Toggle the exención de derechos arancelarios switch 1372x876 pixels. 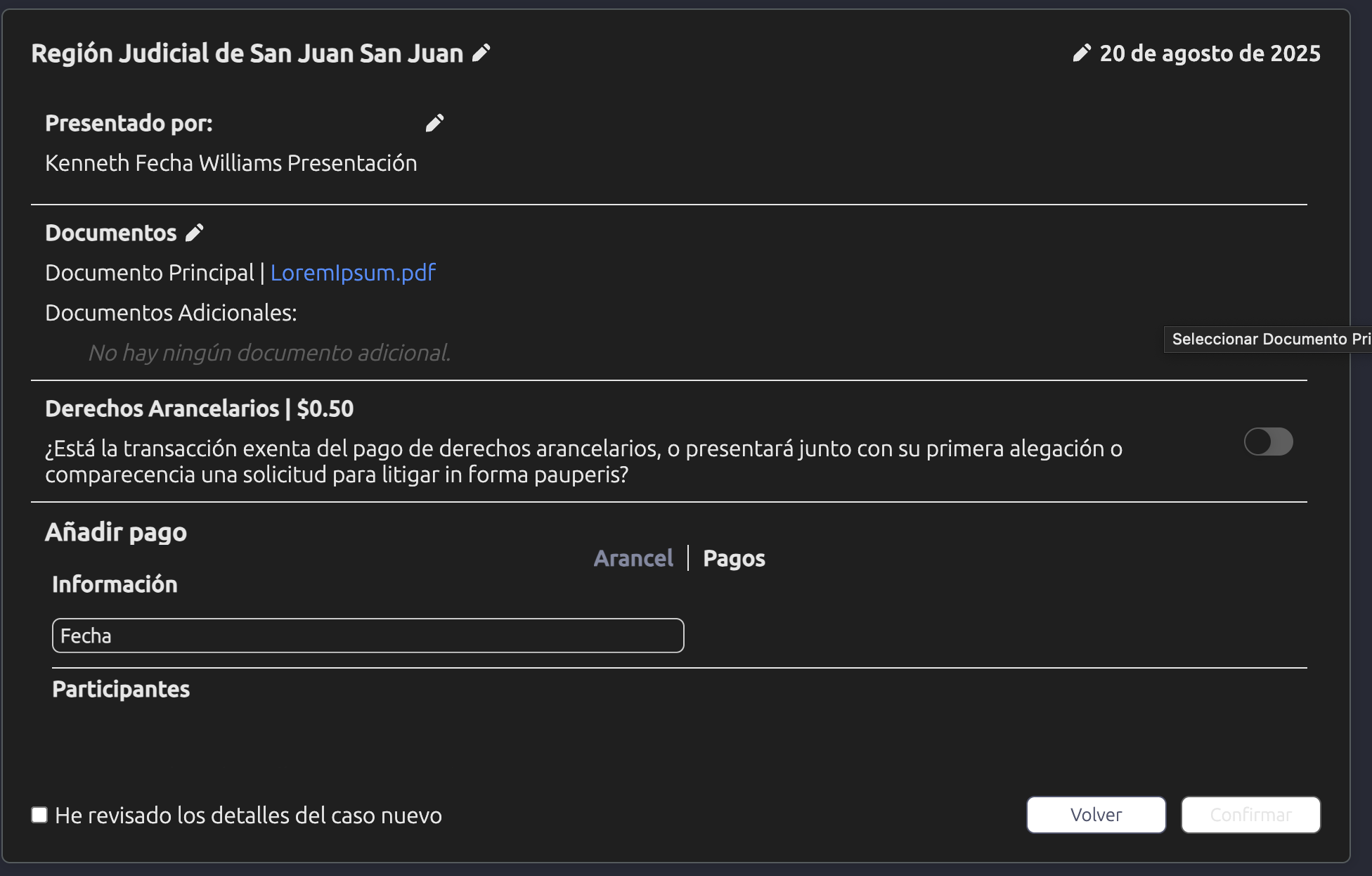1268,442
